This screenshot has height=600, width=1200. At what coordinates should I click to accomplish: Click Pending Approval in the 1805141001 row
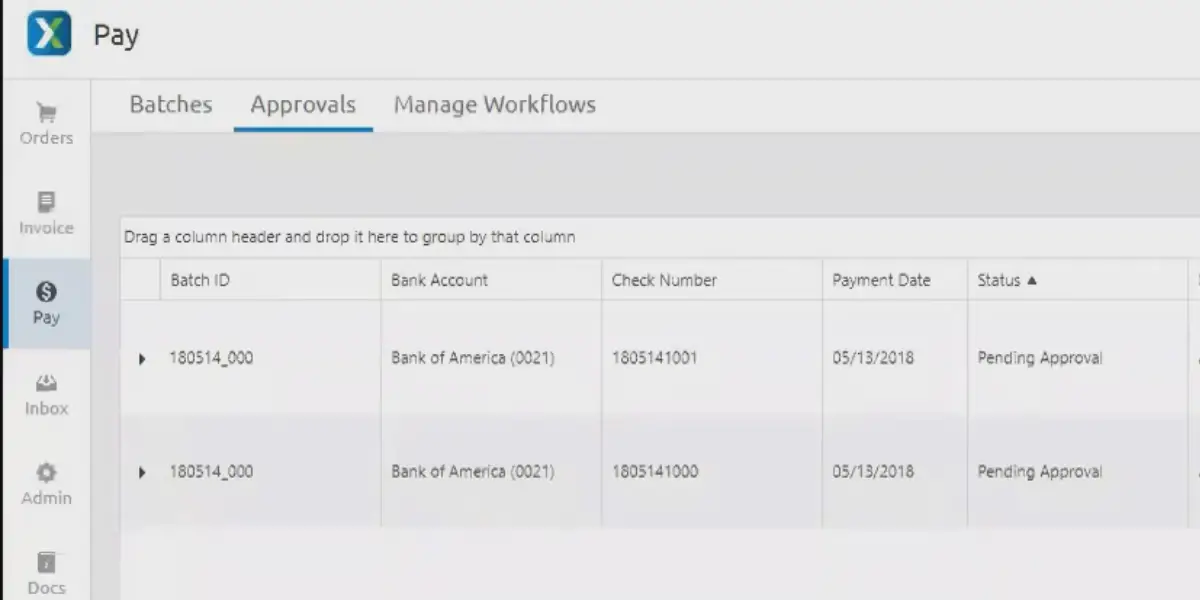pos(1040,358)
